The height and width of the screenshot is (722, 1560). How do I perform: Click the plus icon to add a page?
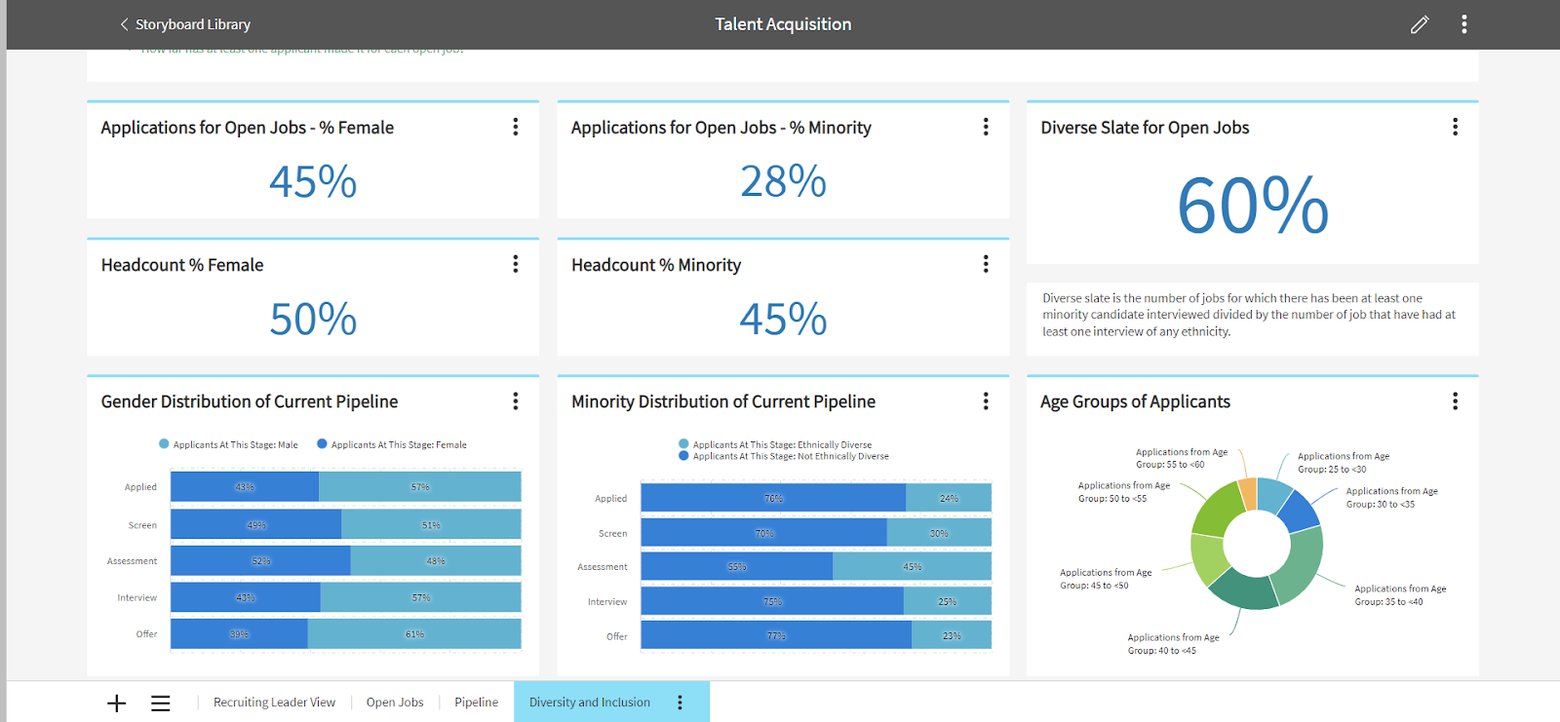click(117, 702)
